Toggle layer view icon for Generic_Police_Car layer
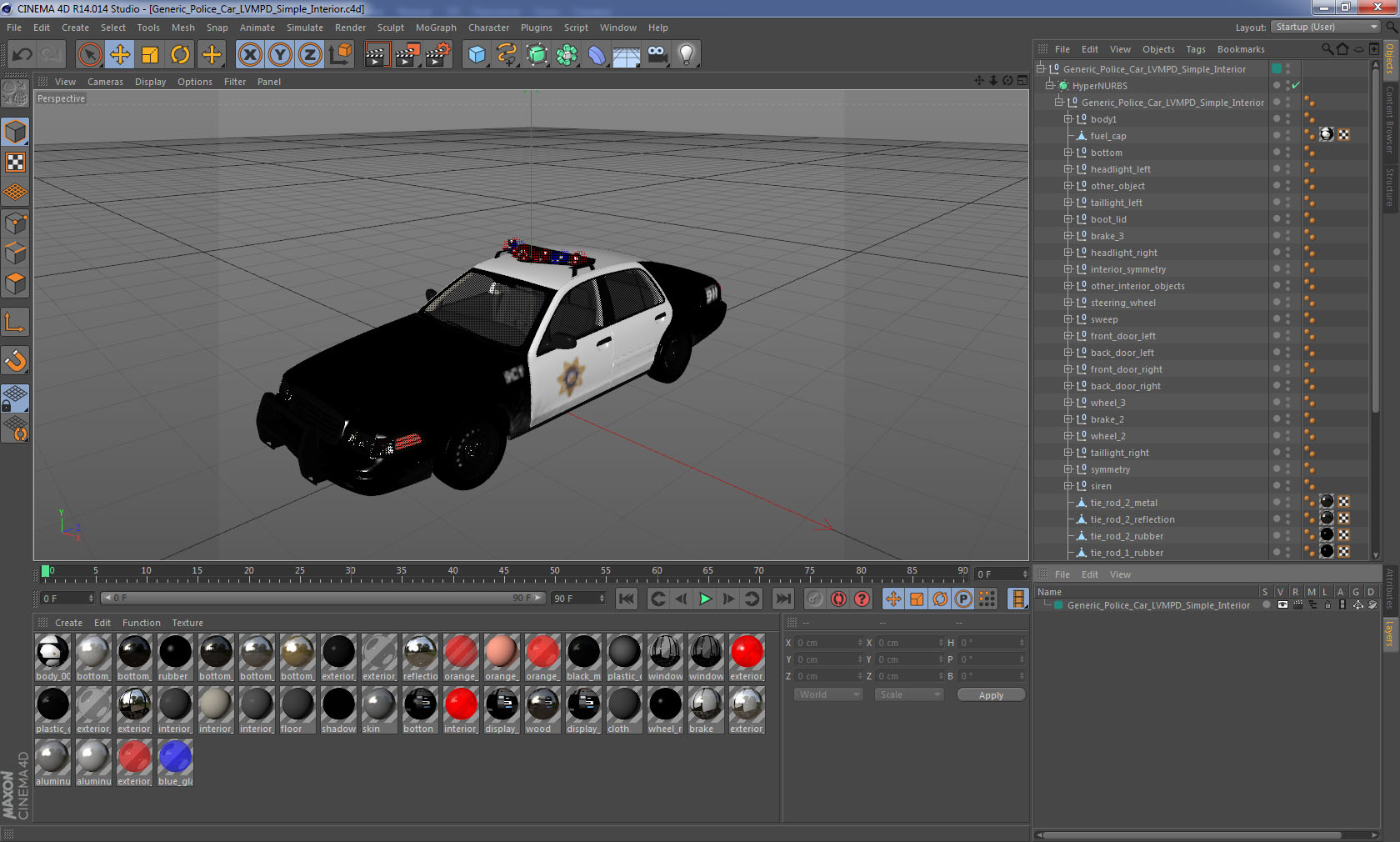 click(1282, 605)
